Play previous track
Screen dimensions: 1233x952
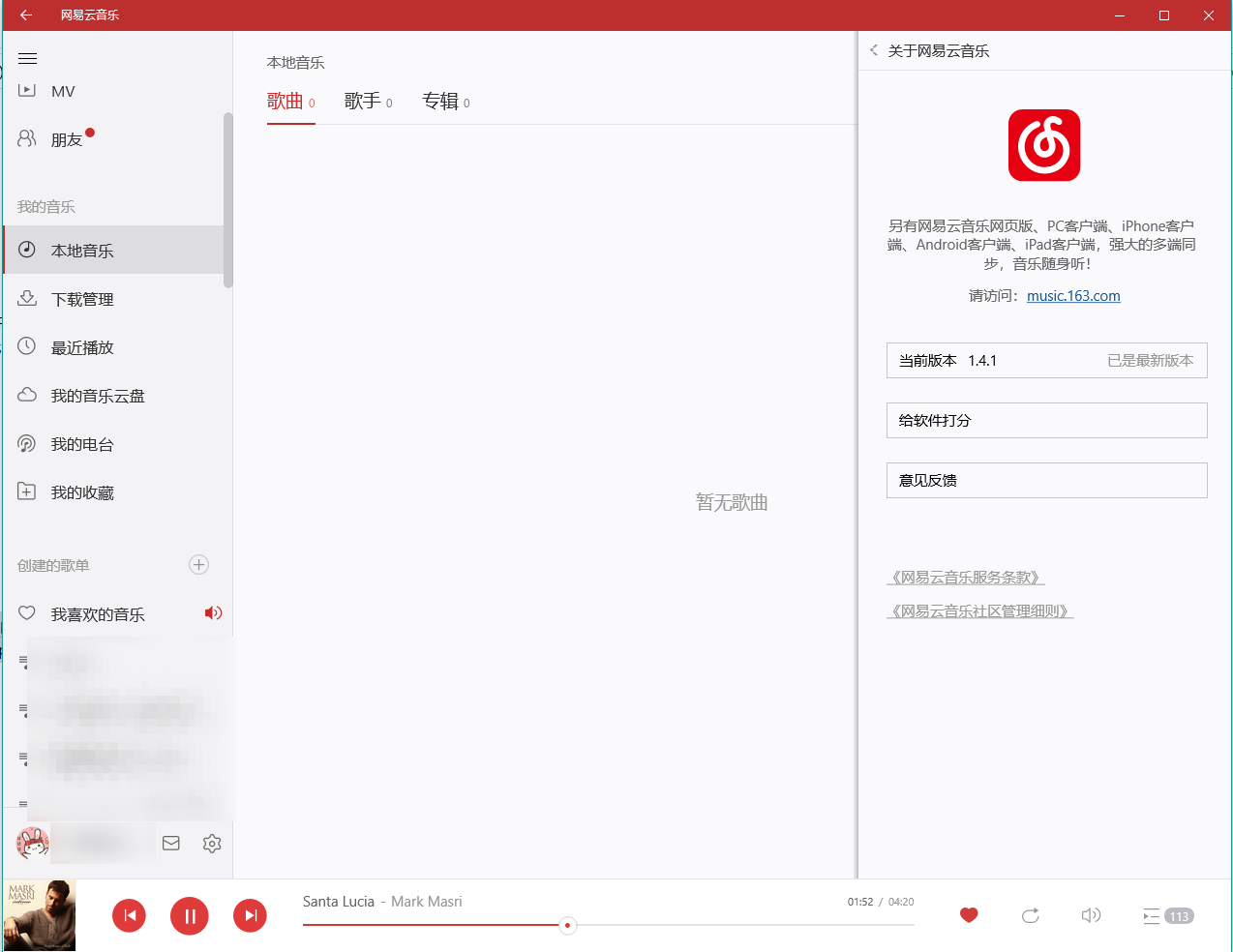[x=130, y=915]
